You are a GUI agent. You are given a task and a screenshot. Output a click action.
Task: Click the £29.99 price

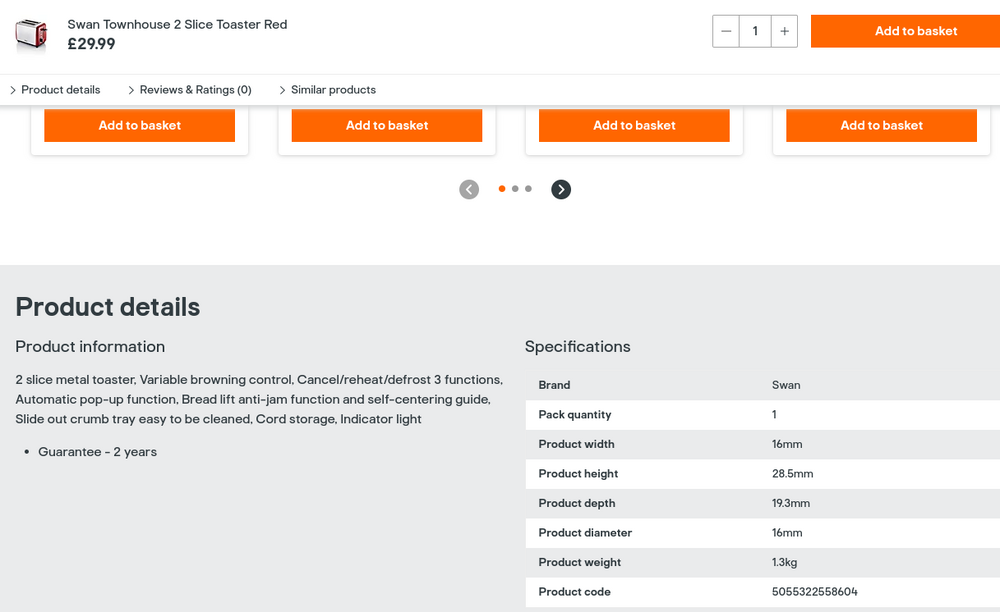pyautogui.click(x=91, y=44)
